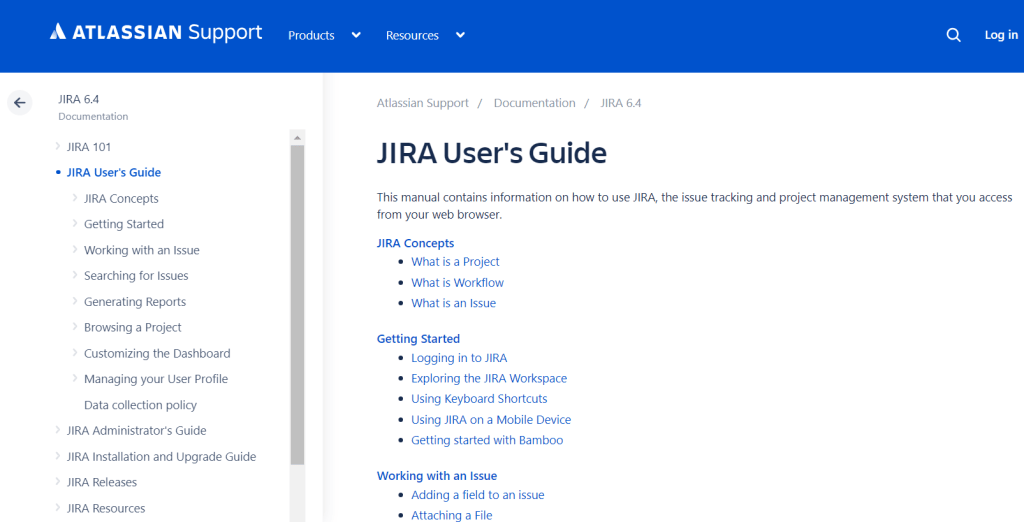This screenshot has width=1024, height=522.
Task: Click Atlassian Support breadcrumb
Action: coord(423,103)
